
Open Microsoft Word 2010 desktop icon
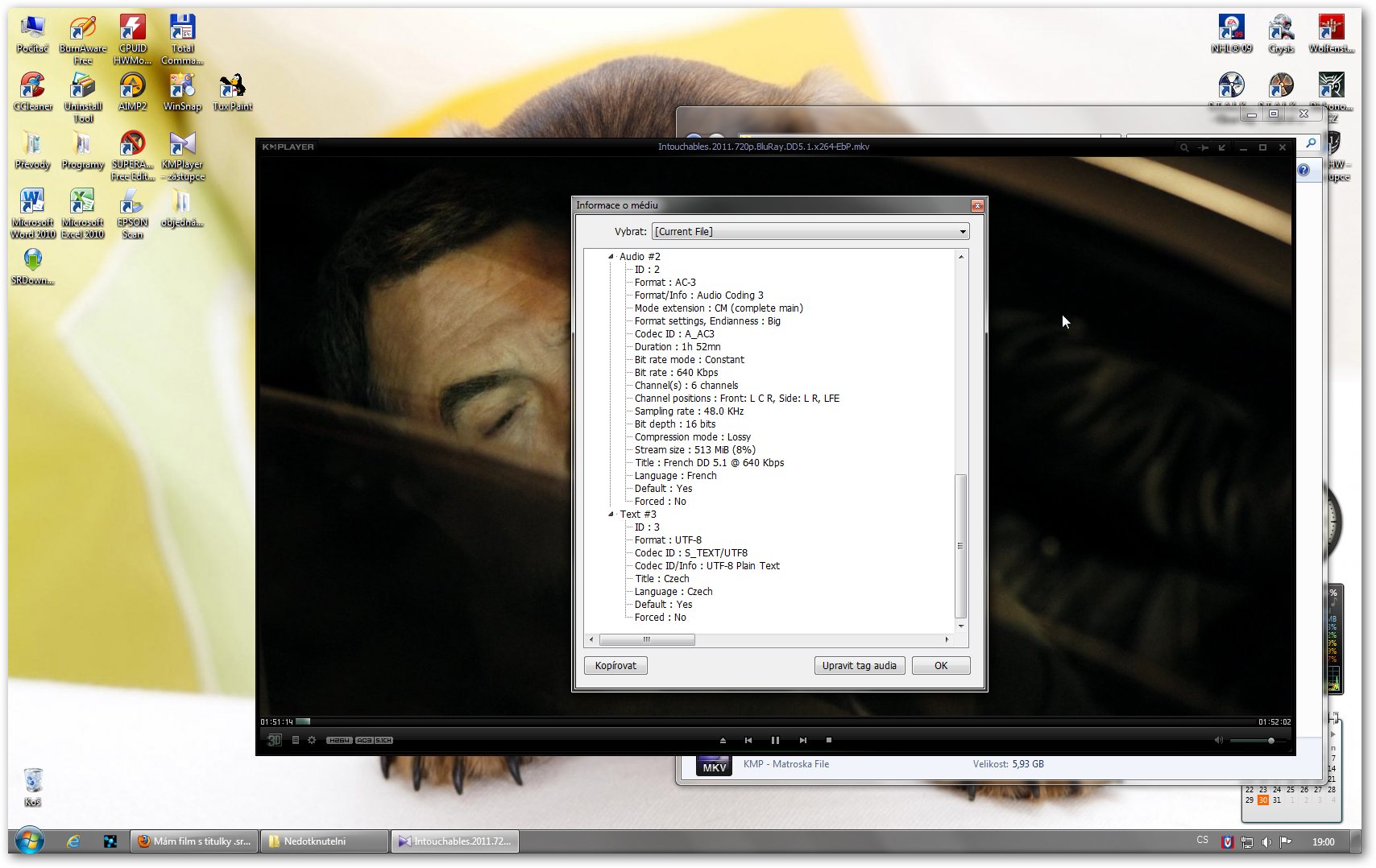(33, 213)
